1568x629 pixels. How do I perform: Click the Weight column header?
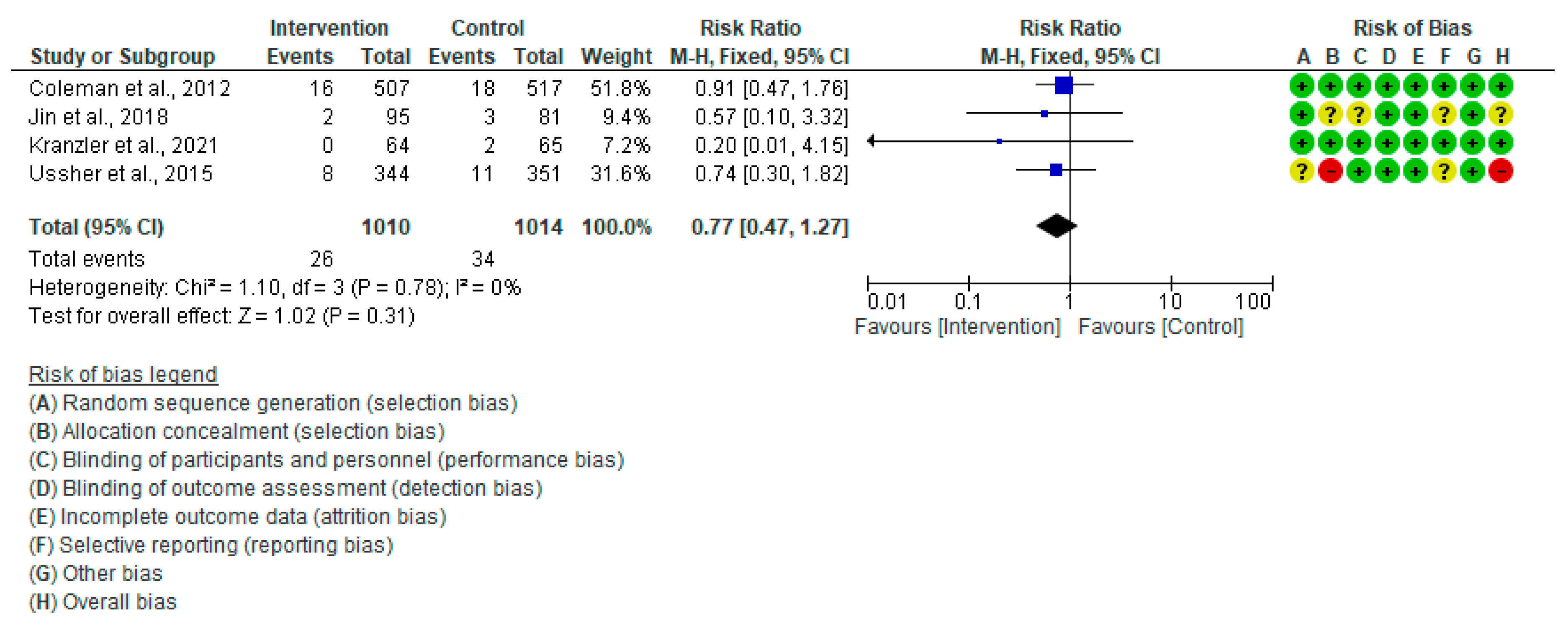click(x=616, y=57)
